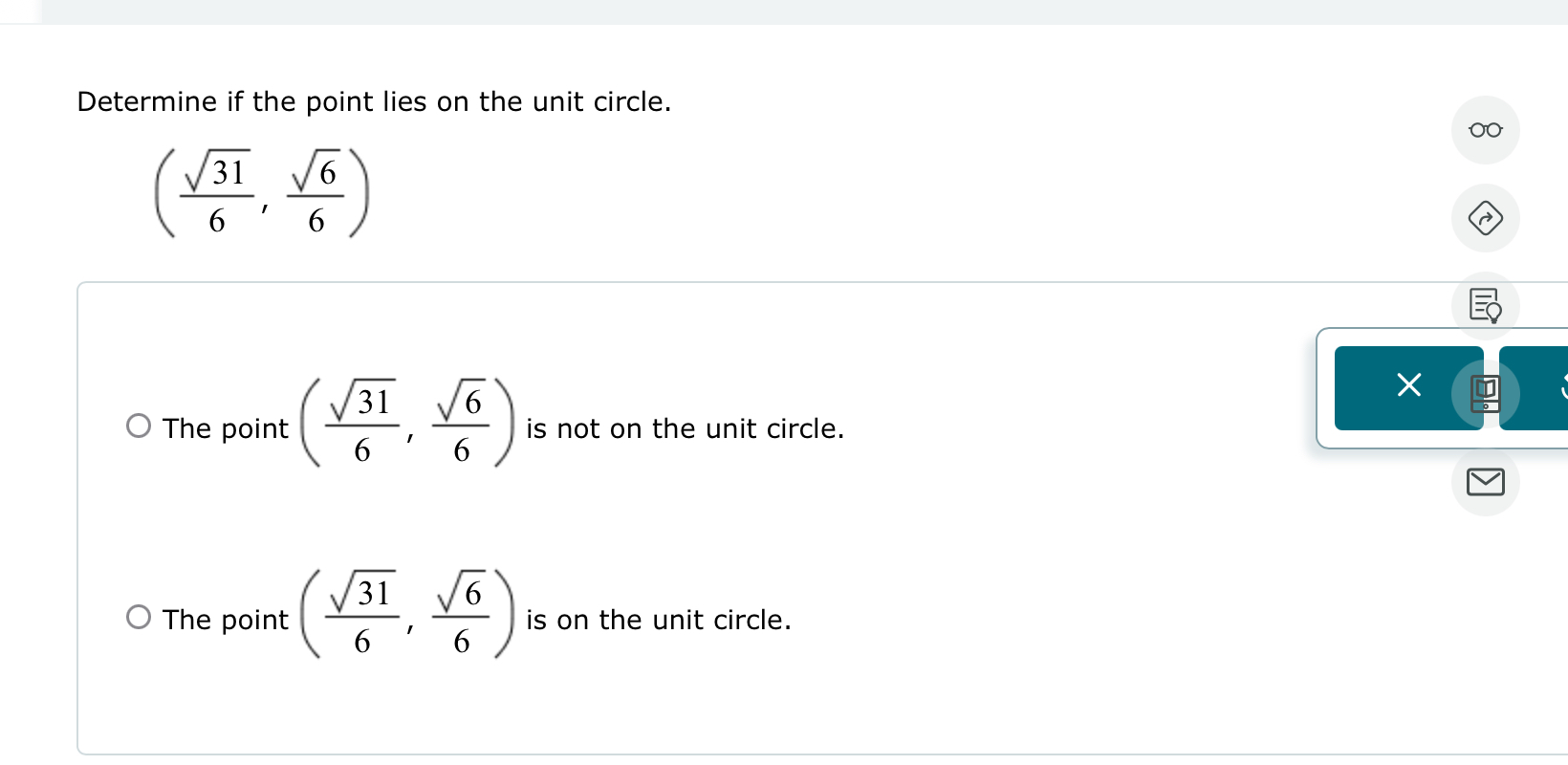Open the reading glasses accessibility icon
The height and width of the screenshot is (765, 1568).
1485,129
